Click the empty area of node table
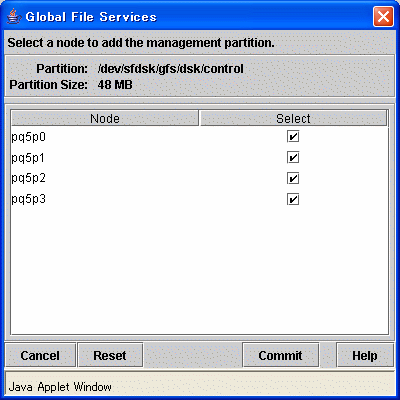 pyautogui.click(x=199, y=270)
